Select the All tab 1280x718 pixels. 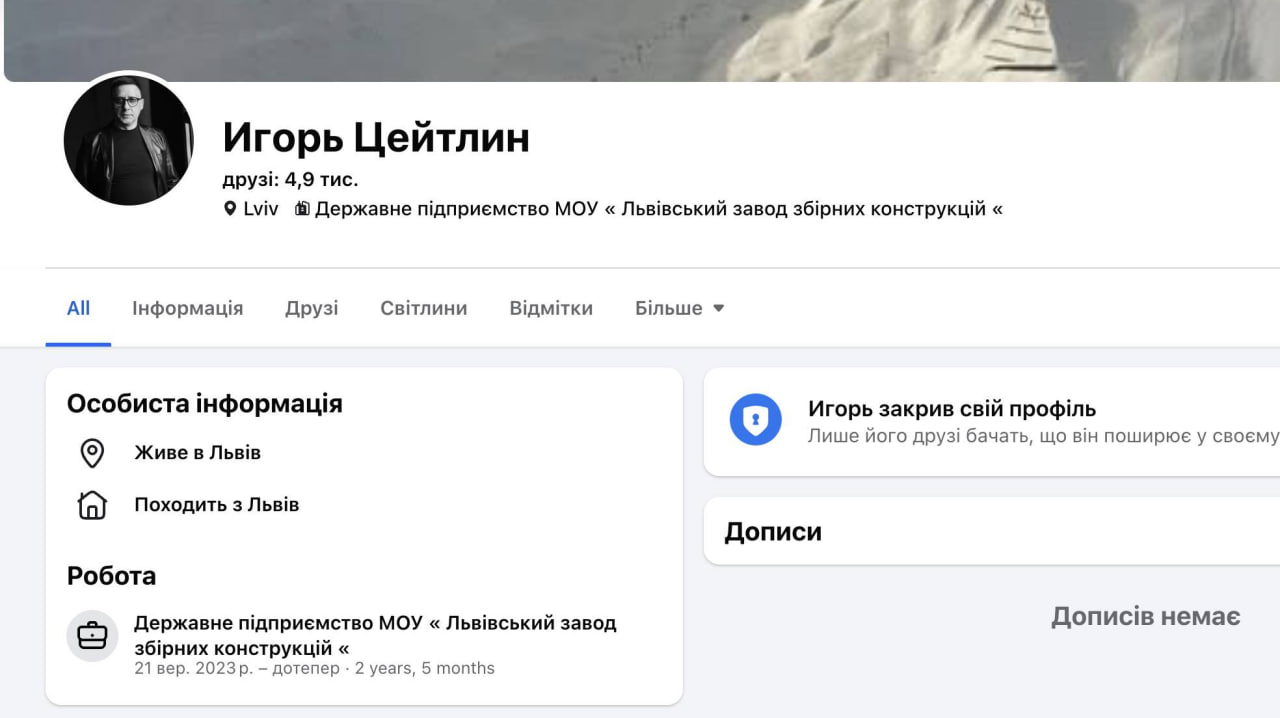(78, 308)
